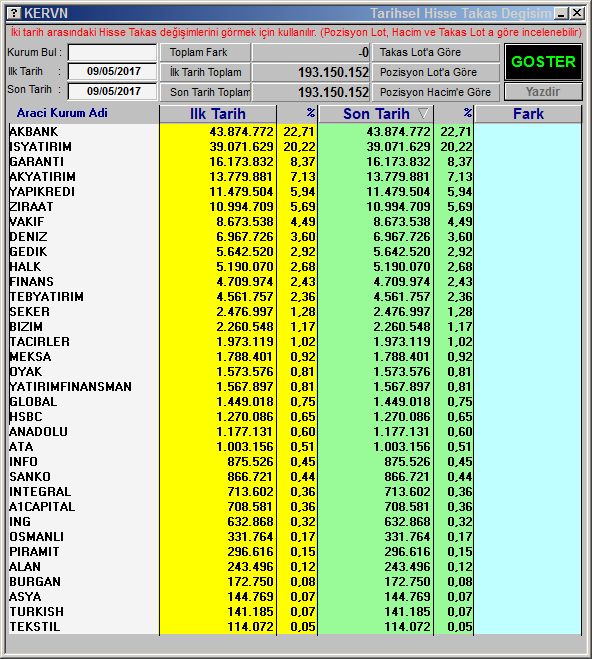Select the BIZIM row
The image size is (592, 659).
pyautogui.click(x=295, y=327)
